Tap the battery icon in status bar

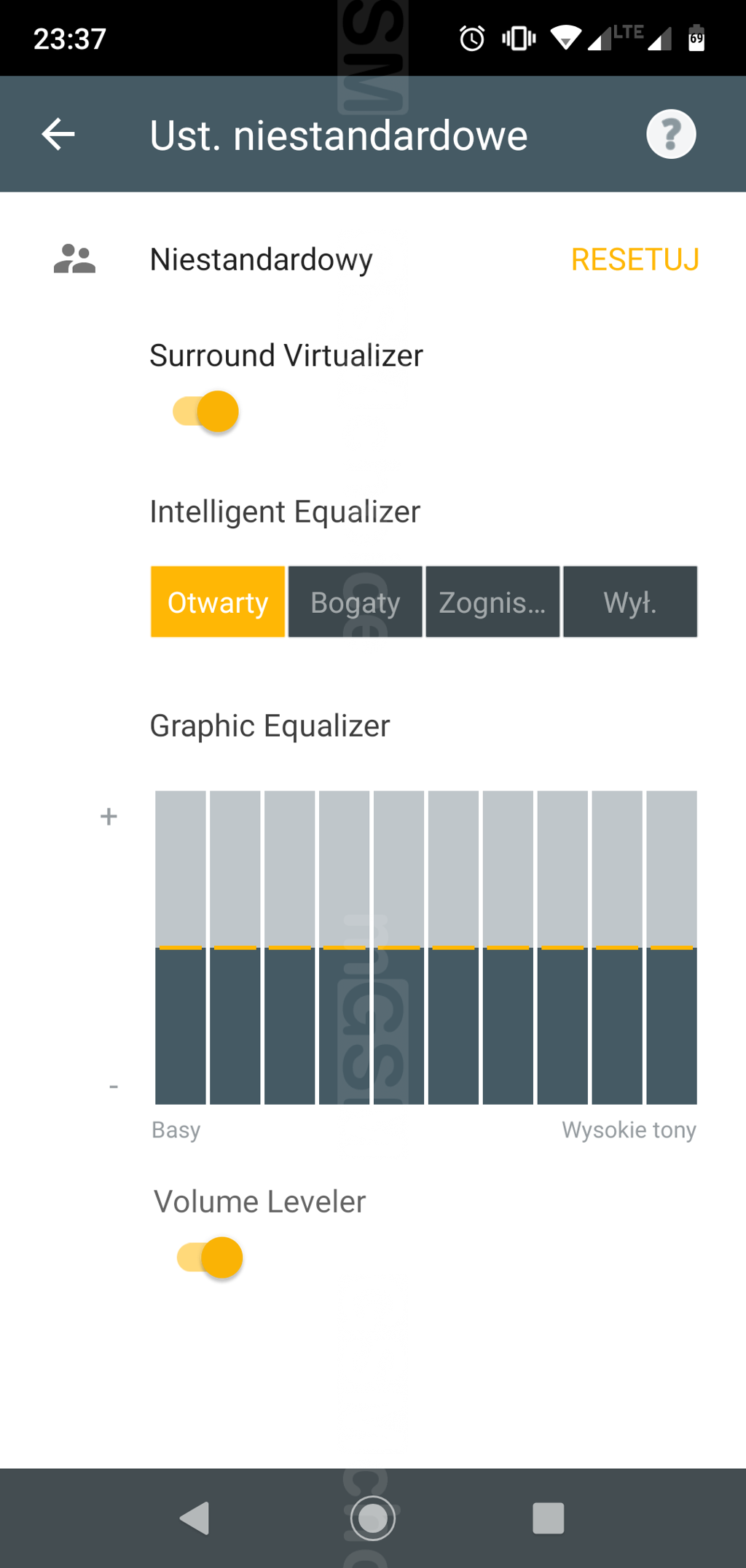[x=696, y=38]
